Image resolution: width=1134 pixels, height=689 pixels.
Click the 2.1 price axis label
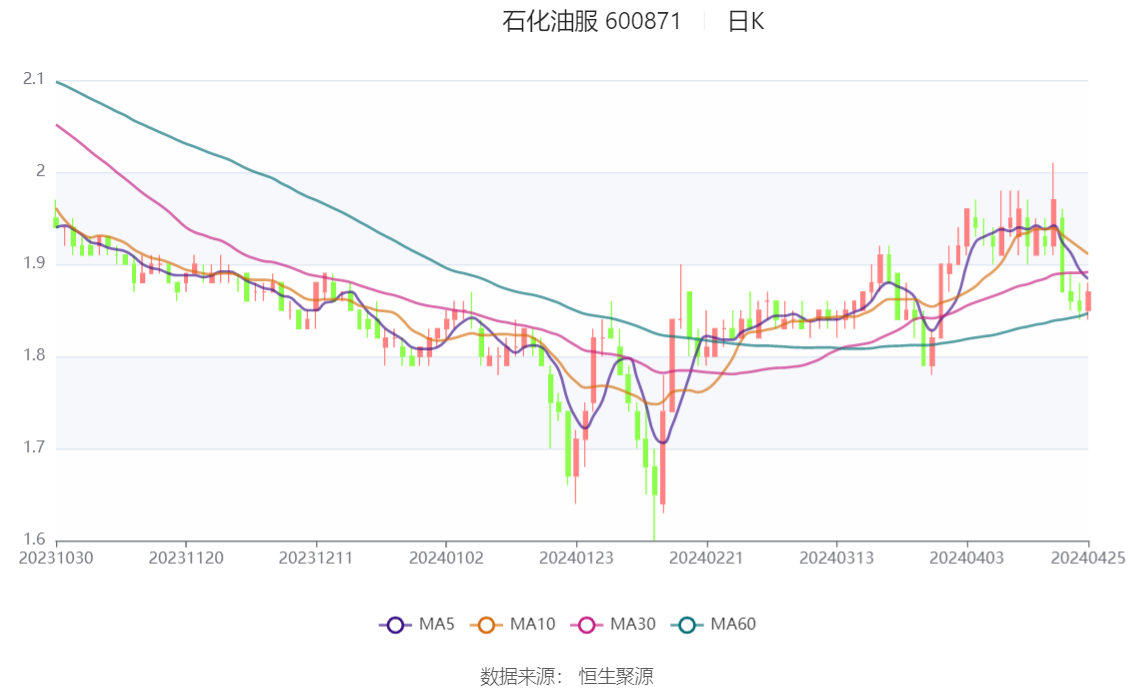pyautogui.click(x=33, y=79)
